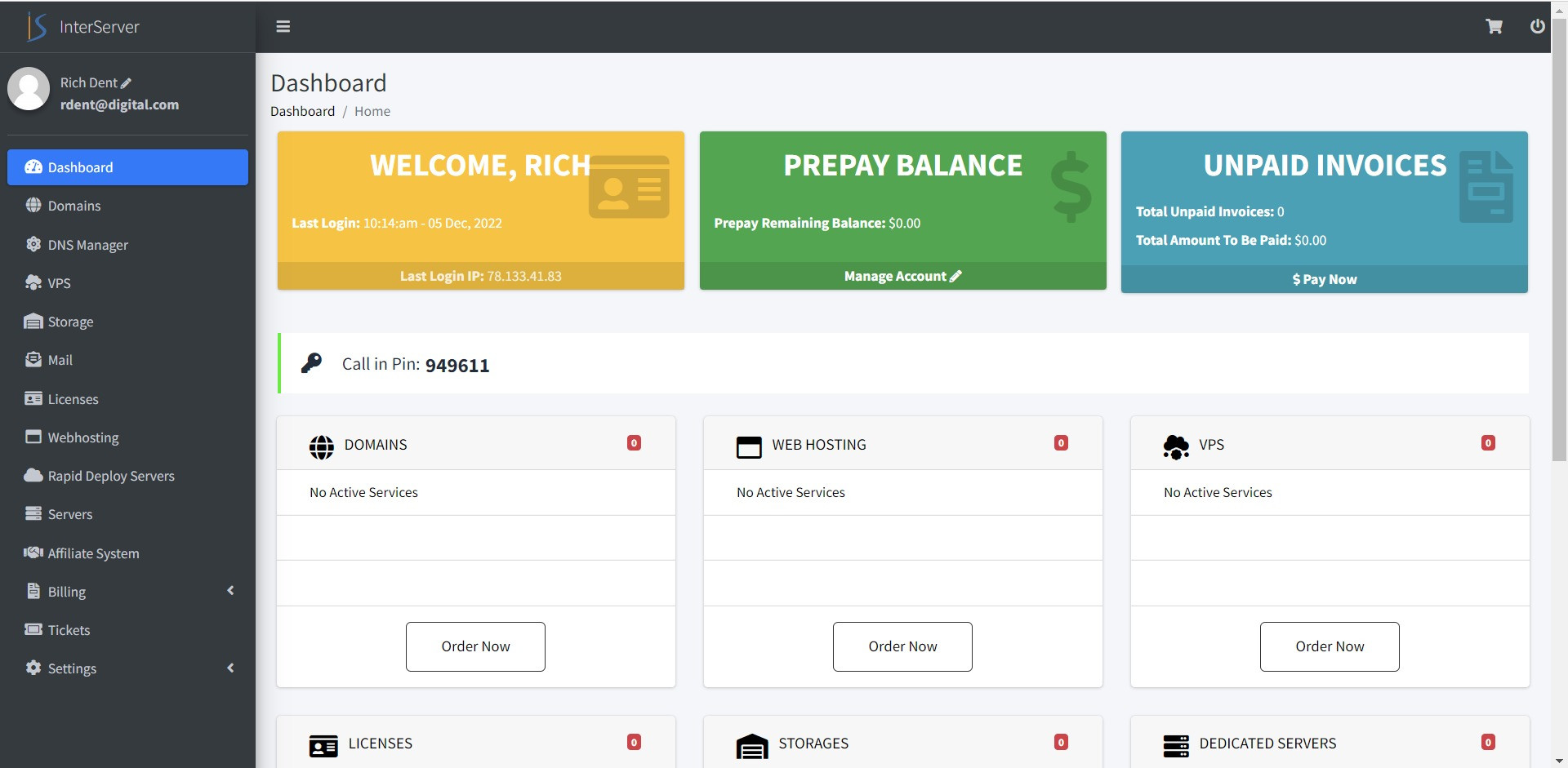Click Total Unpaid Invoices text
1568x768 pixels.
tap(1209, 211)
